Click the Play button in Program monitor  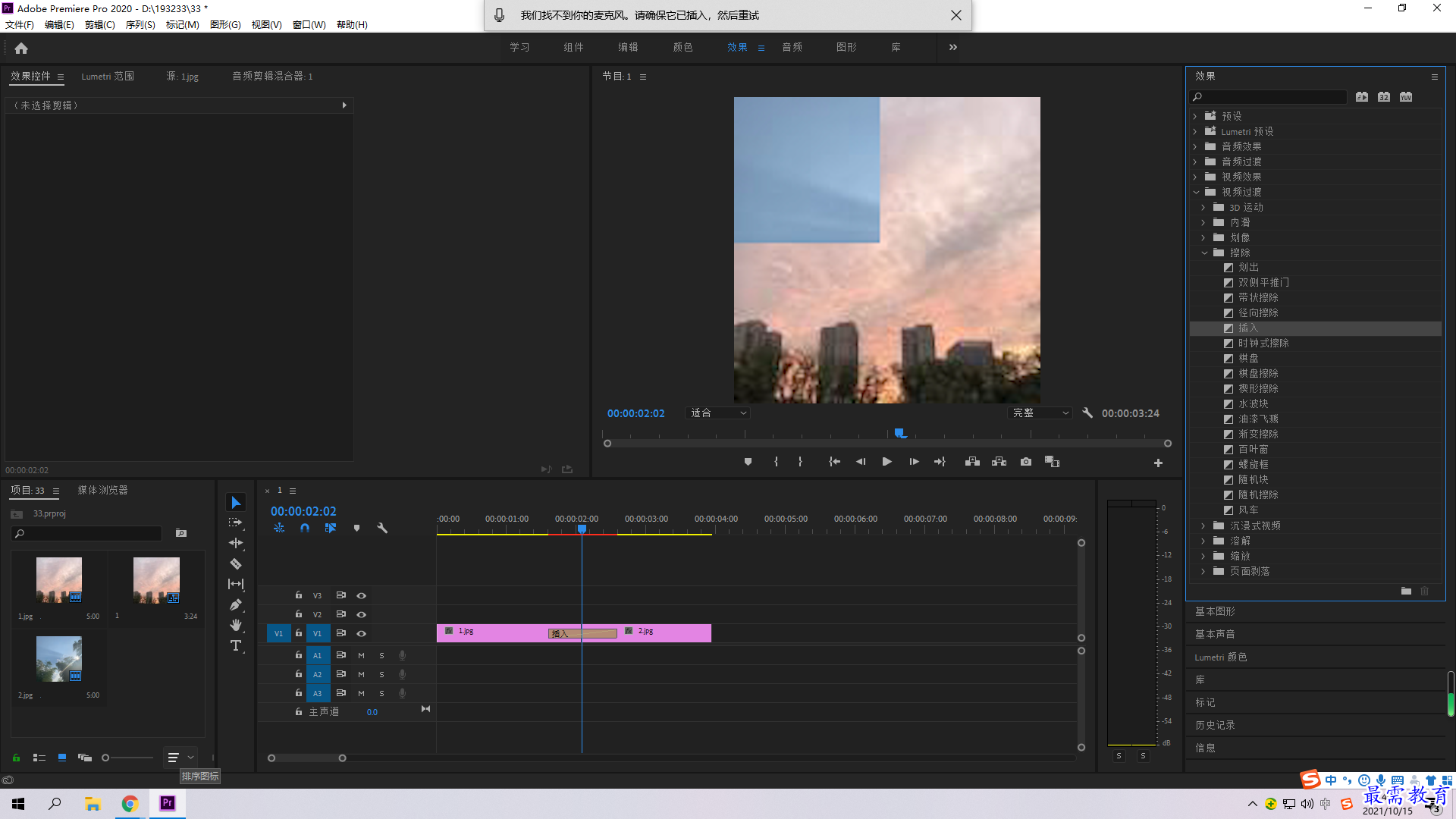(x=886, y=462)
